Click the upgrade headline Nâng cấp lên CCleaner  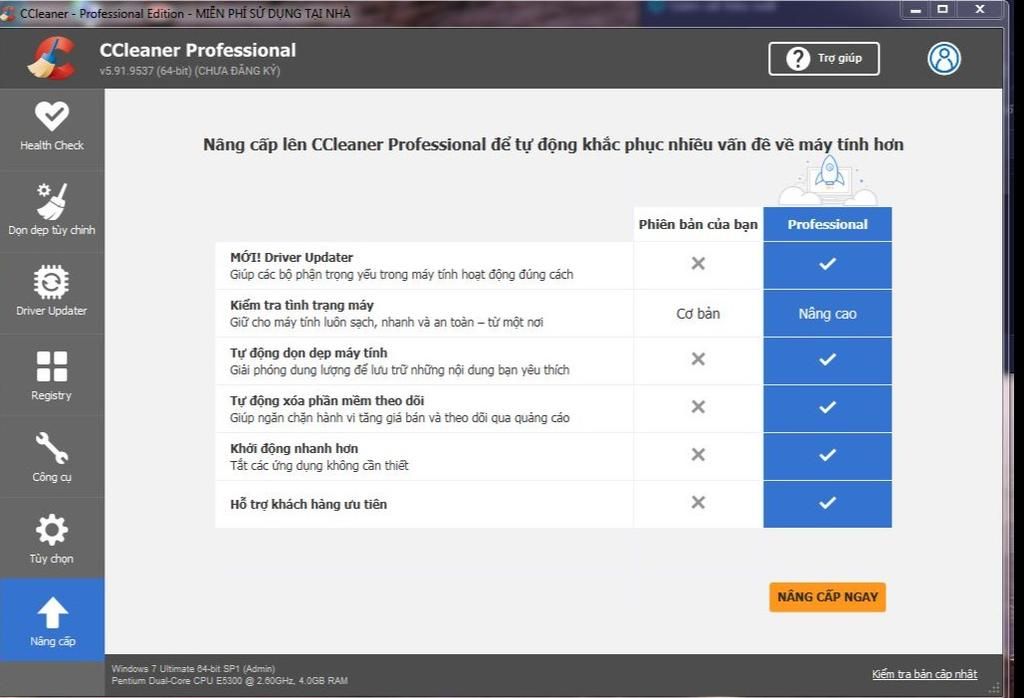coord(553,144)
